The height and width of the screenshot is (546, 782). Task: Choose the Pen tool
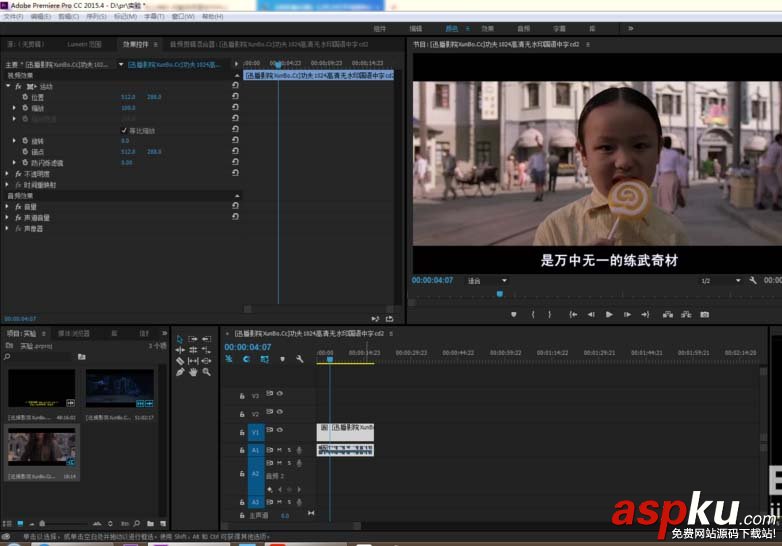[x=180, y=372]
